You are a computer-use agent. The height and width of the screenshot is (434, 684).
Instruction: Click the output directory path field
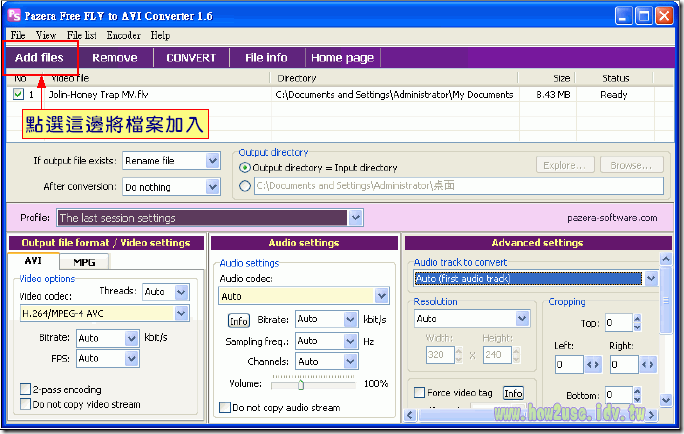click(x=458, y=186)
